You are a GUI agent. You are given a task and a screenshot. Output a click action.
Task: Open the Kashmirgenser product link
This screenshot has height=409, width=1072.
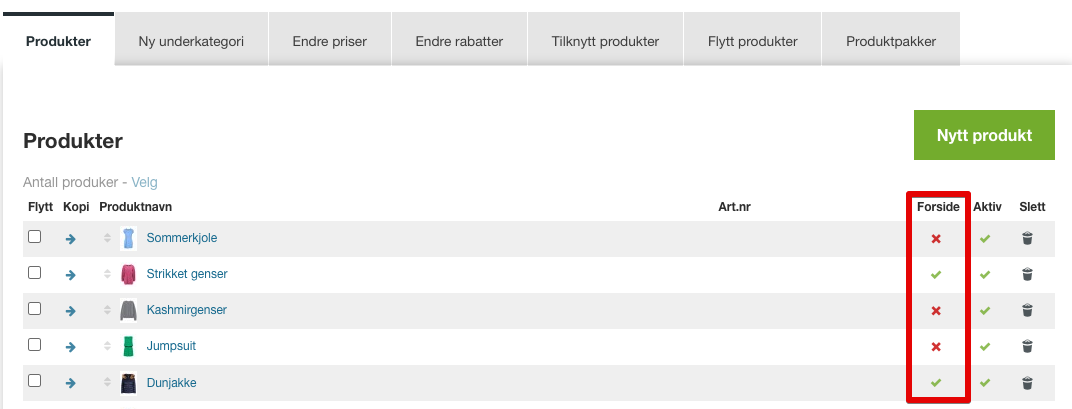187,310
